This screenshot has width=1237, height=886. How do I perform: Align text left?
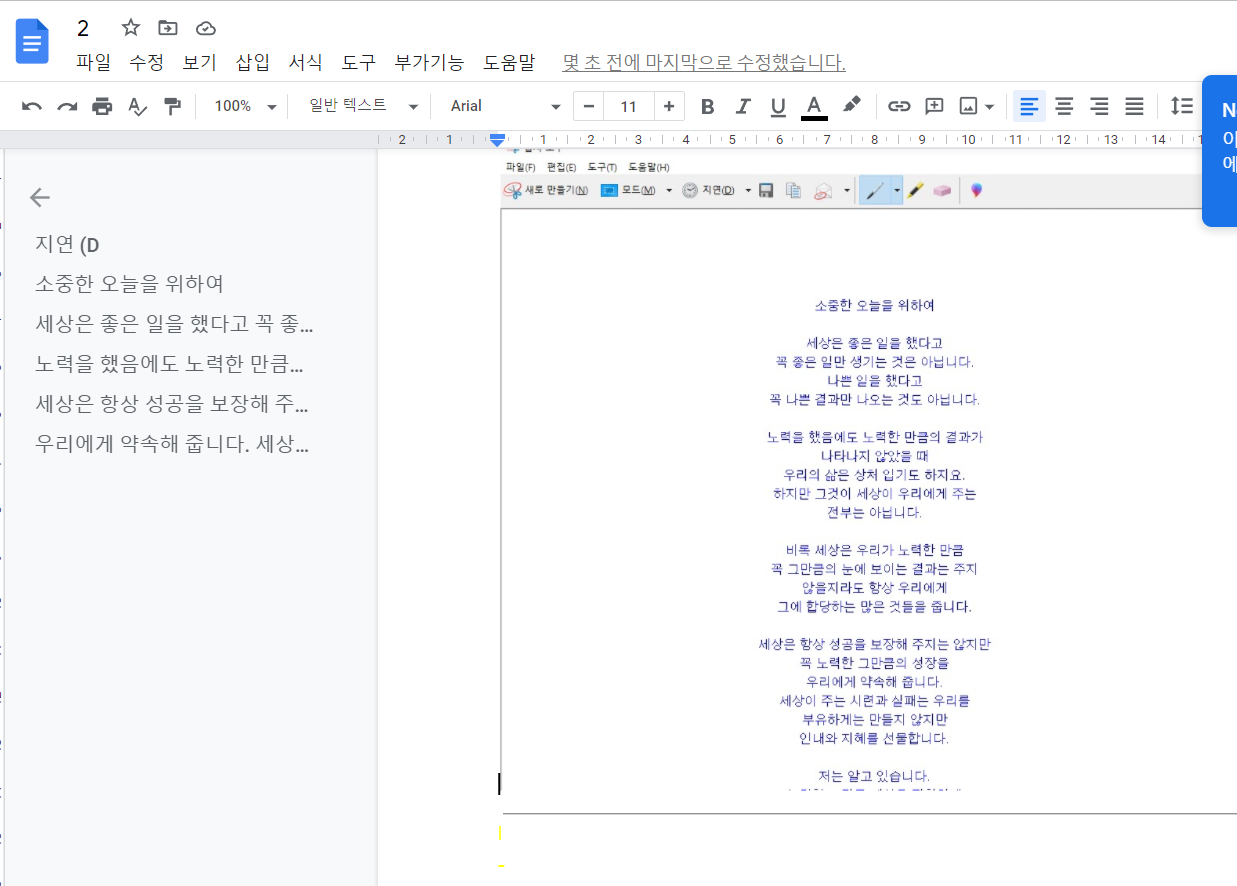coord(1029,106)
